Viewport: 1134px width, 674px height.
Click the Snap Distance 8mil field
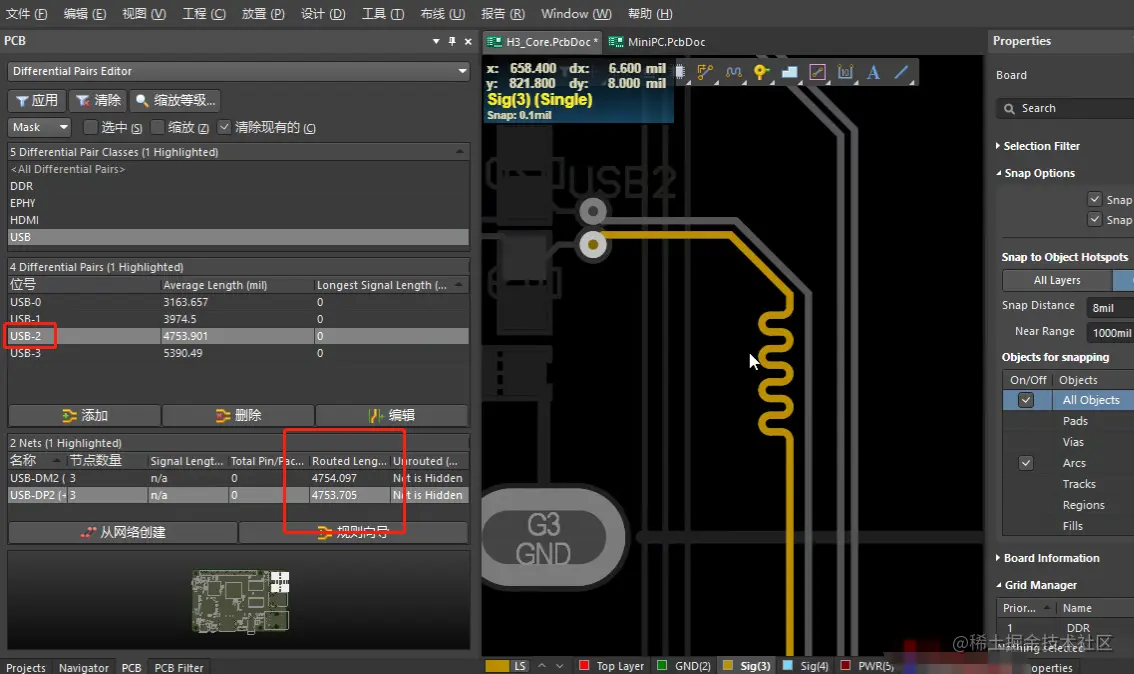tap(1110, 307)
